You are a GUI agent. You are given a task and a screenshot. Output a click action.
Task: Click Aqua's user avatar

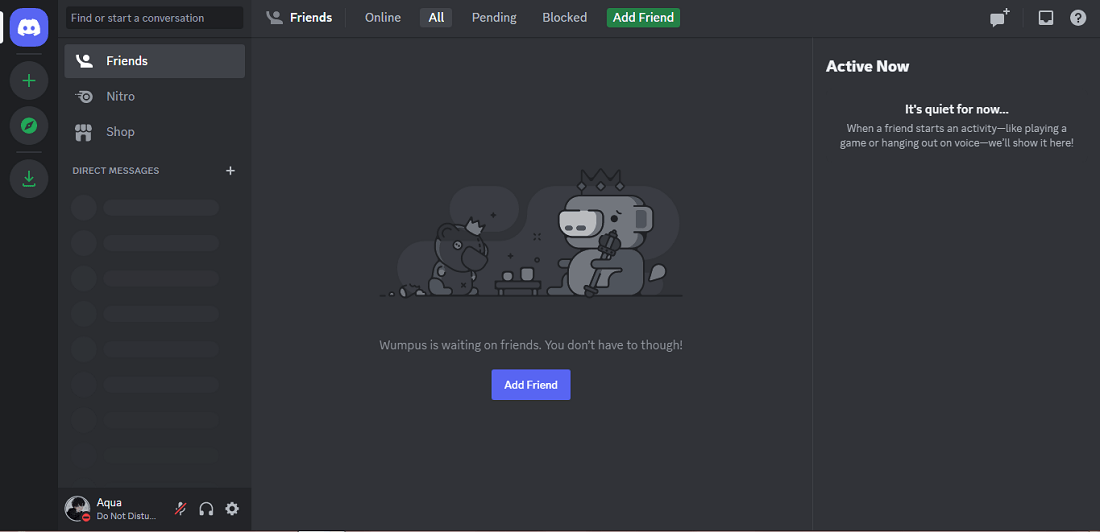pos(77,509)
